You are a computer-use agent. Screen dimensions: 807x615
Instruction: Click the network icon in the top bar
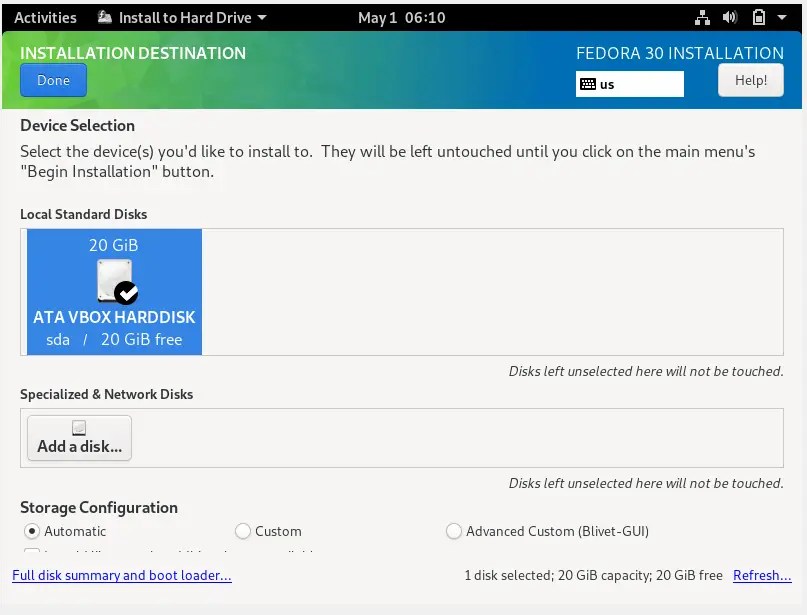tap(702, 17)
